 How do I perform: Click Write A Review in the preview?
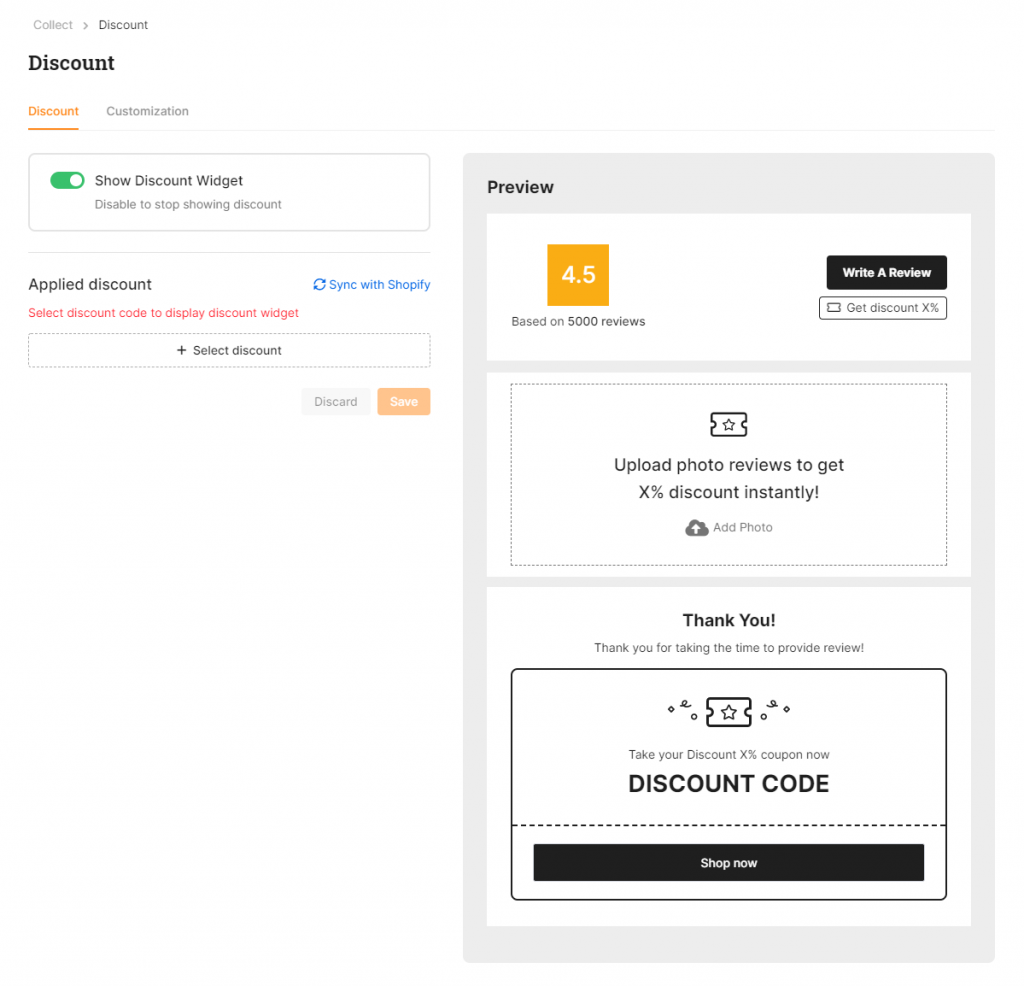click(886, 272)
